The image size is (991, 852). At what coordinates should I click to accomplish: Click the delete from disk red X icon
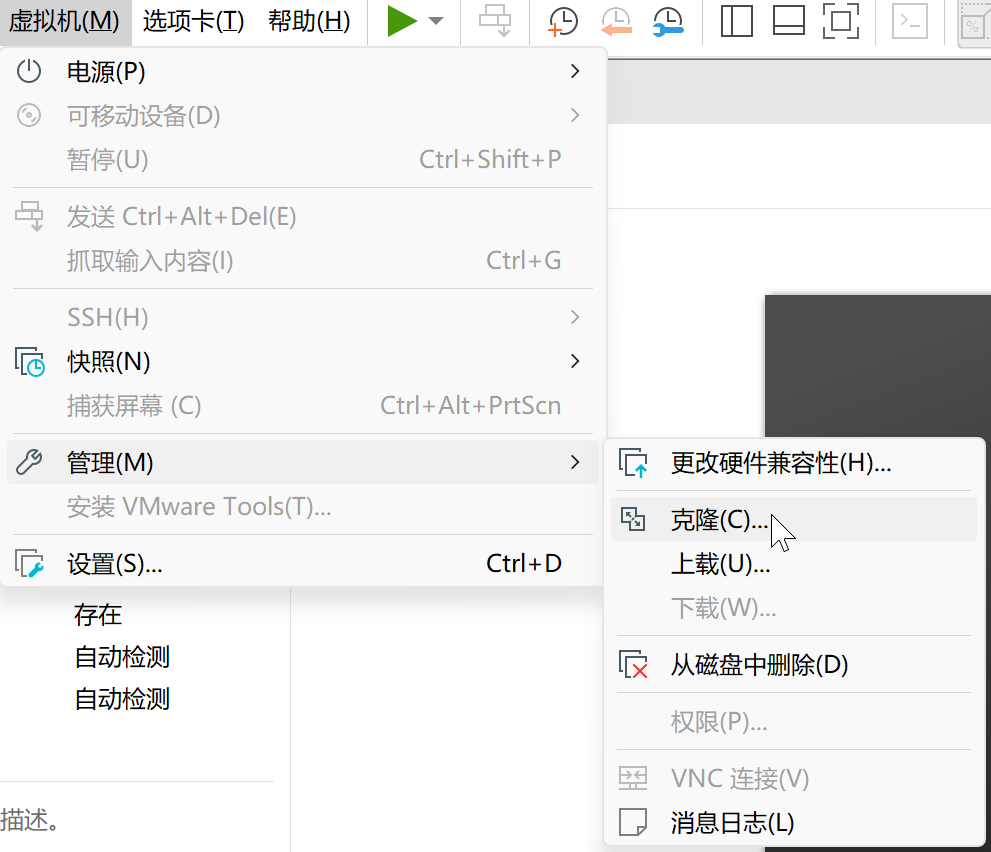coord(633,665)
